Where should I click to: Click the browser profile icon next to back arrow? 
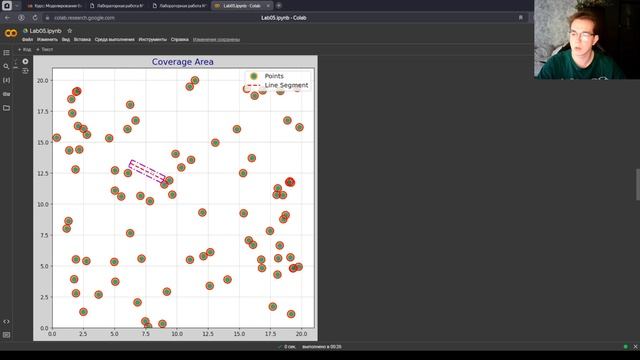[21, 18]
